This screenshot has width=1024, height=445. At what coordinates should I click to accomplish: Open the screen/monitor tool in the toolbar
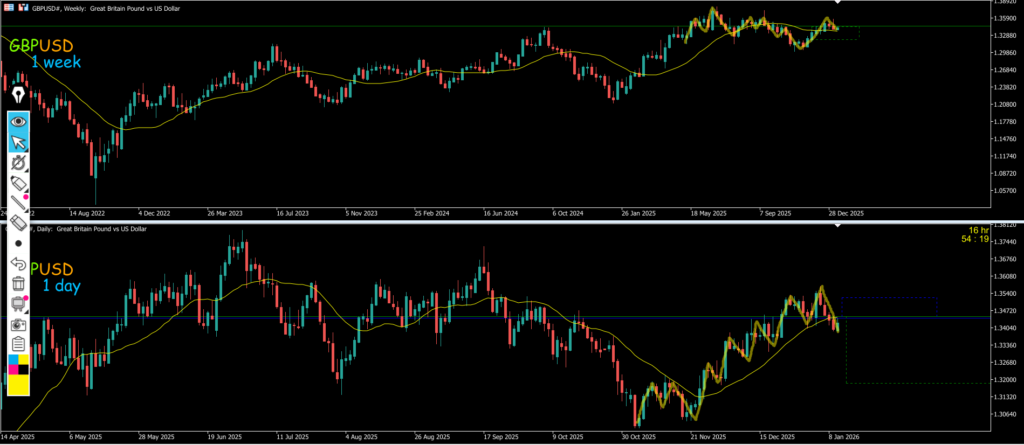coord(18,303)
